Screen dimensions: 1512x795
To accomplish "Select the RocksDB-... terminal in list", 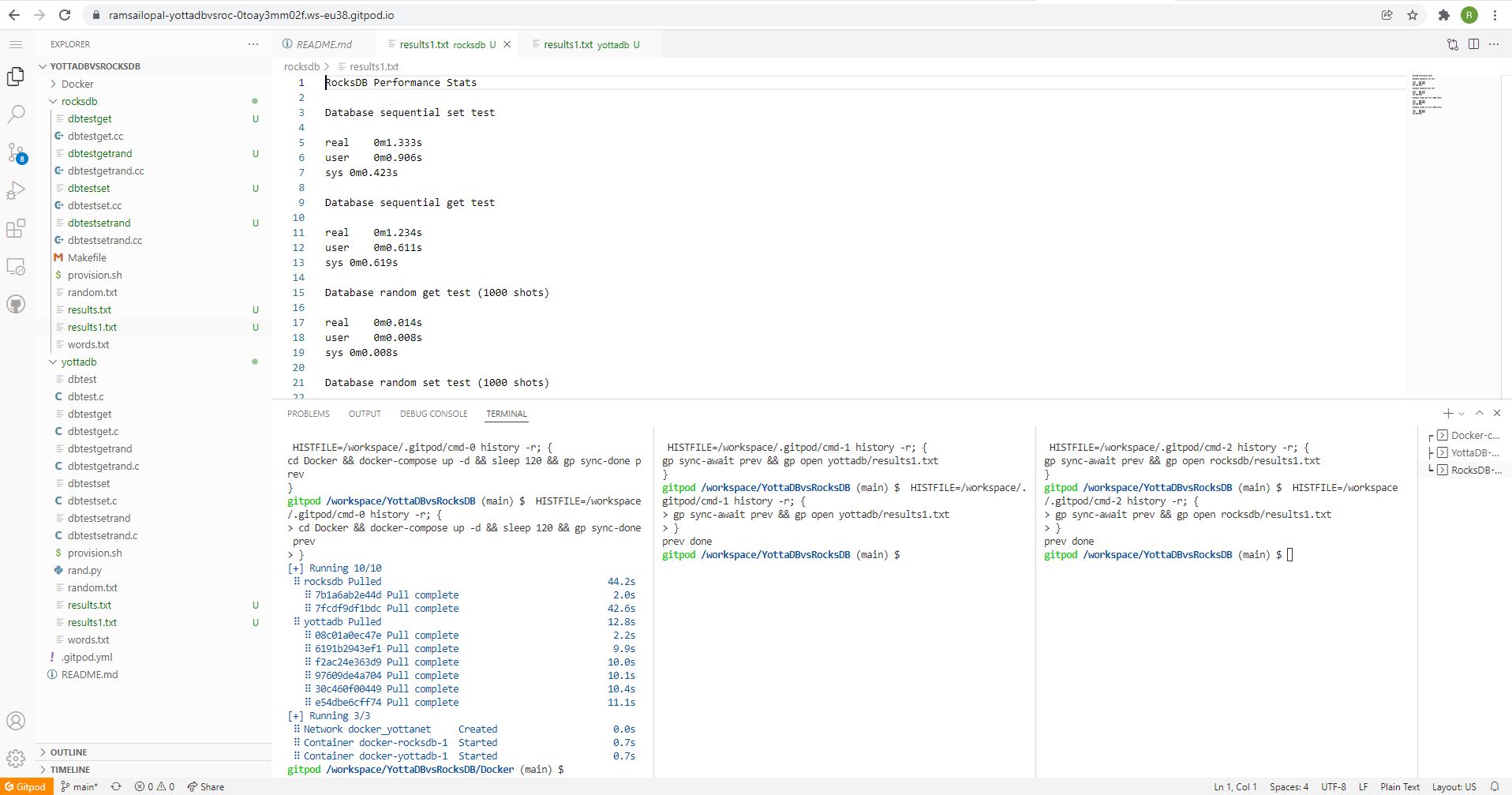I will tap(1467, 470).
